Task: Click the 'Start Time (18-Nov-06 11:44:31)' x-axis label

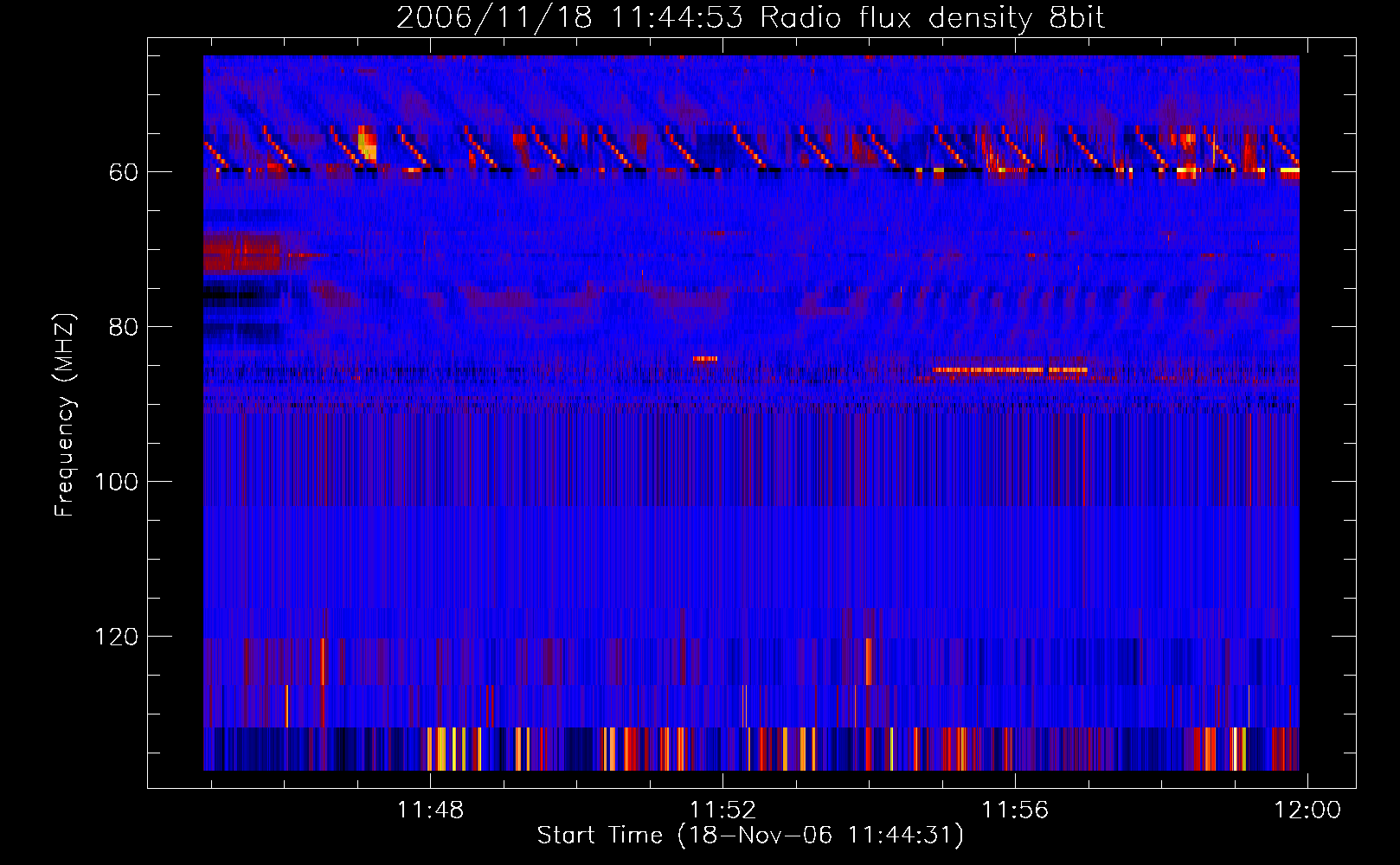Action: (750, 836)
